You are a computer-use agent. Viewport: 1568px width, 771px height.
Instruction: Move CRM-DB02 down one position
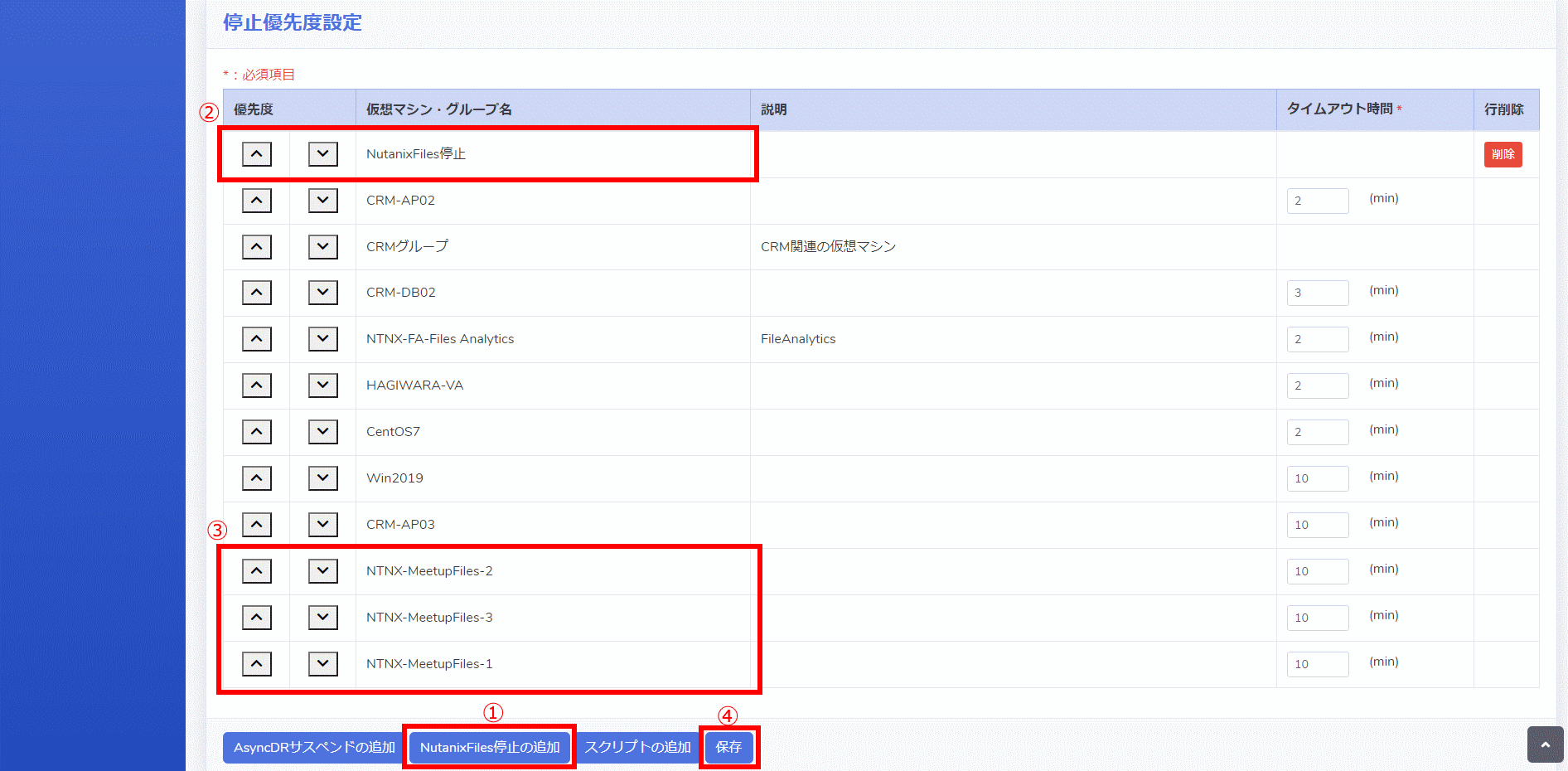coord(323,293)
